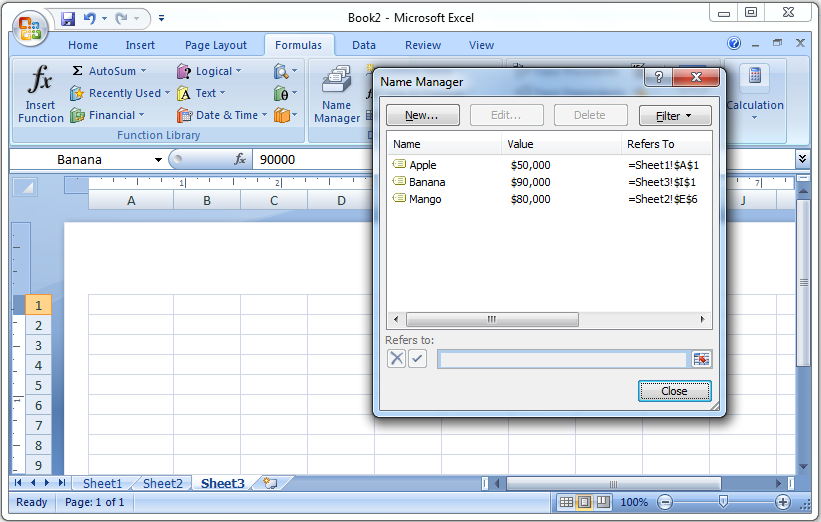This screenshot has width=821, height=522.
Task: Switch to Normal view in status bar
Action: coord(567,503)
